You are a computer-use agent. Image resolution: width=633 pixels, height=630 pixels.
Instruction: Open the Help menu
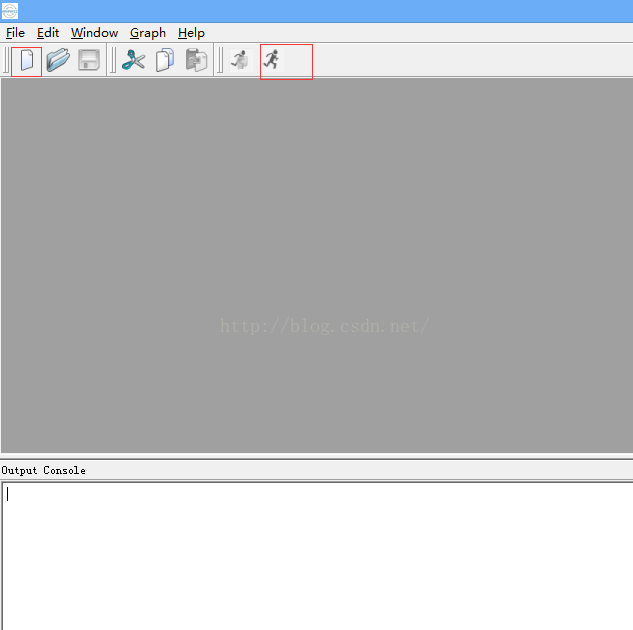[191, 33]
